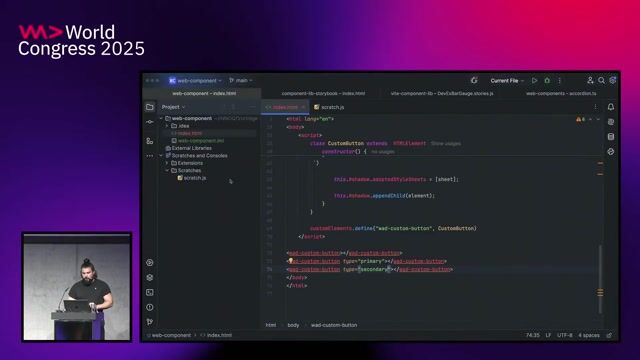The height and width of the screenshot is (360, 640).
Task: Open the Services tool window icon
Action: coord(150,262)
